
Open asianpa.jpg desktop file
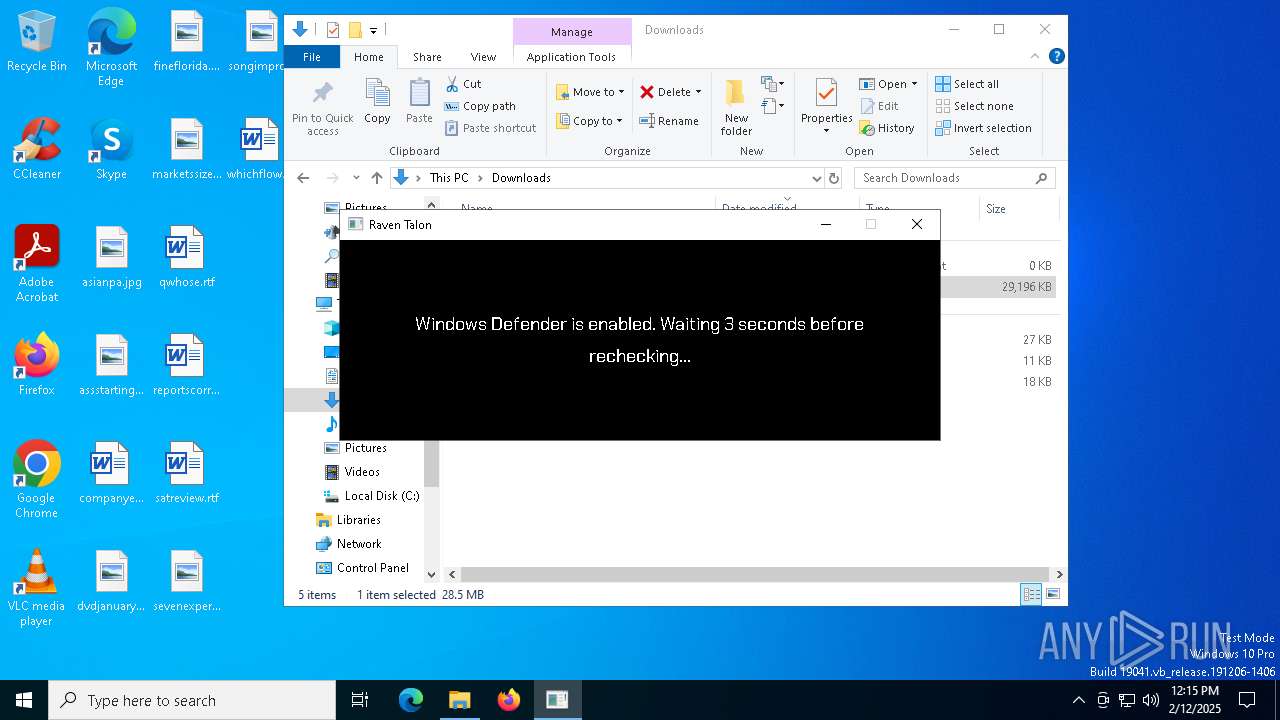pos(112,258)
